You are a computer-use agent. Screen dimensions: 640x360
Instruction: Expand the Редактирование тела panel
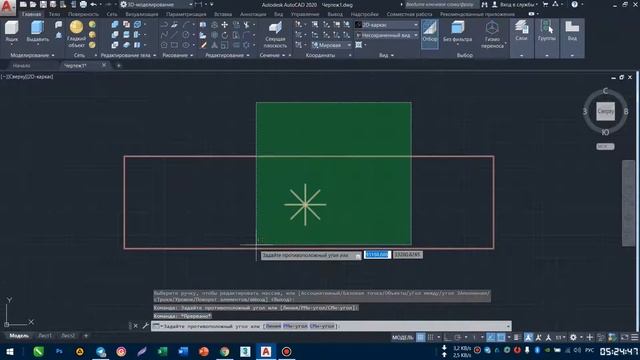click(128, 55)
